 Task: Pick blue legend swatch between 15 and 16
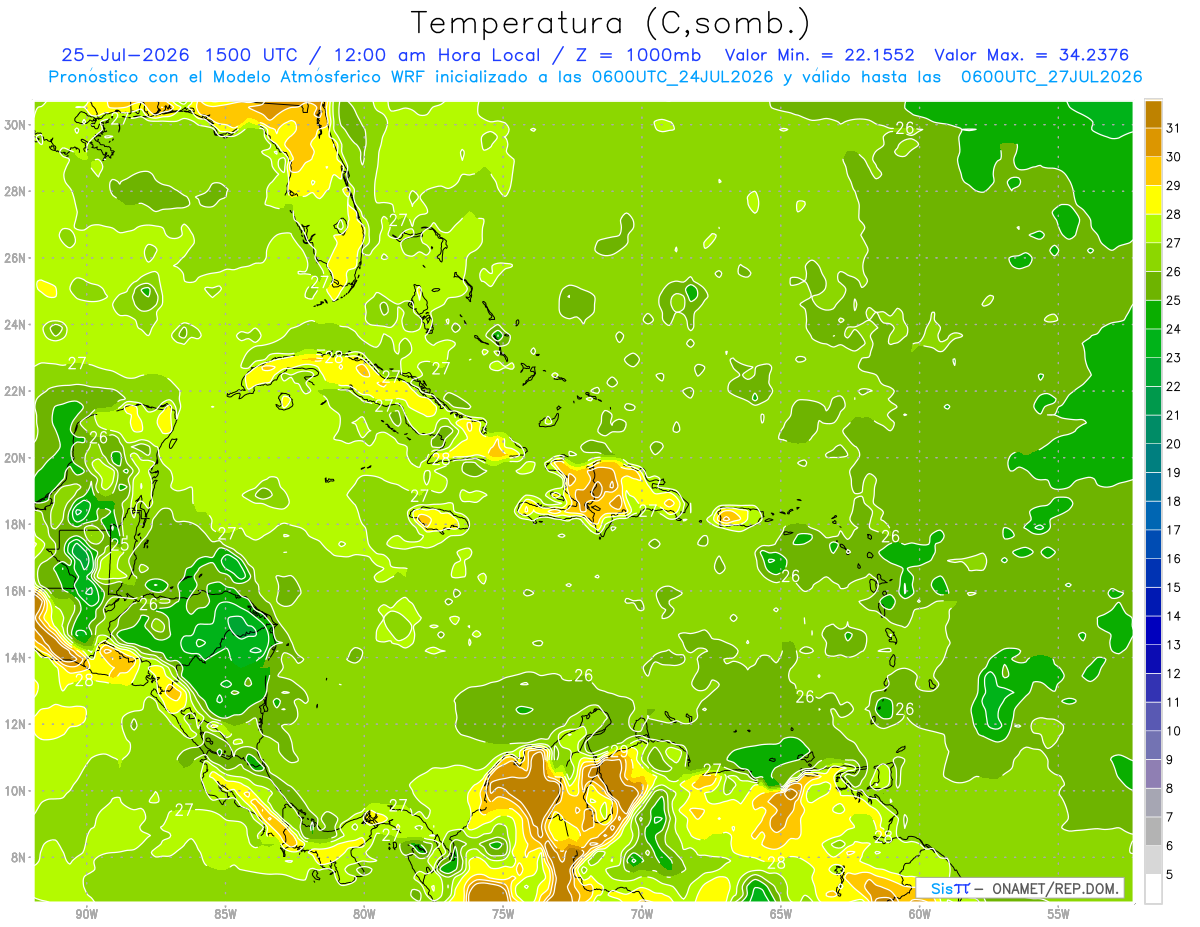pos(1153,573)
